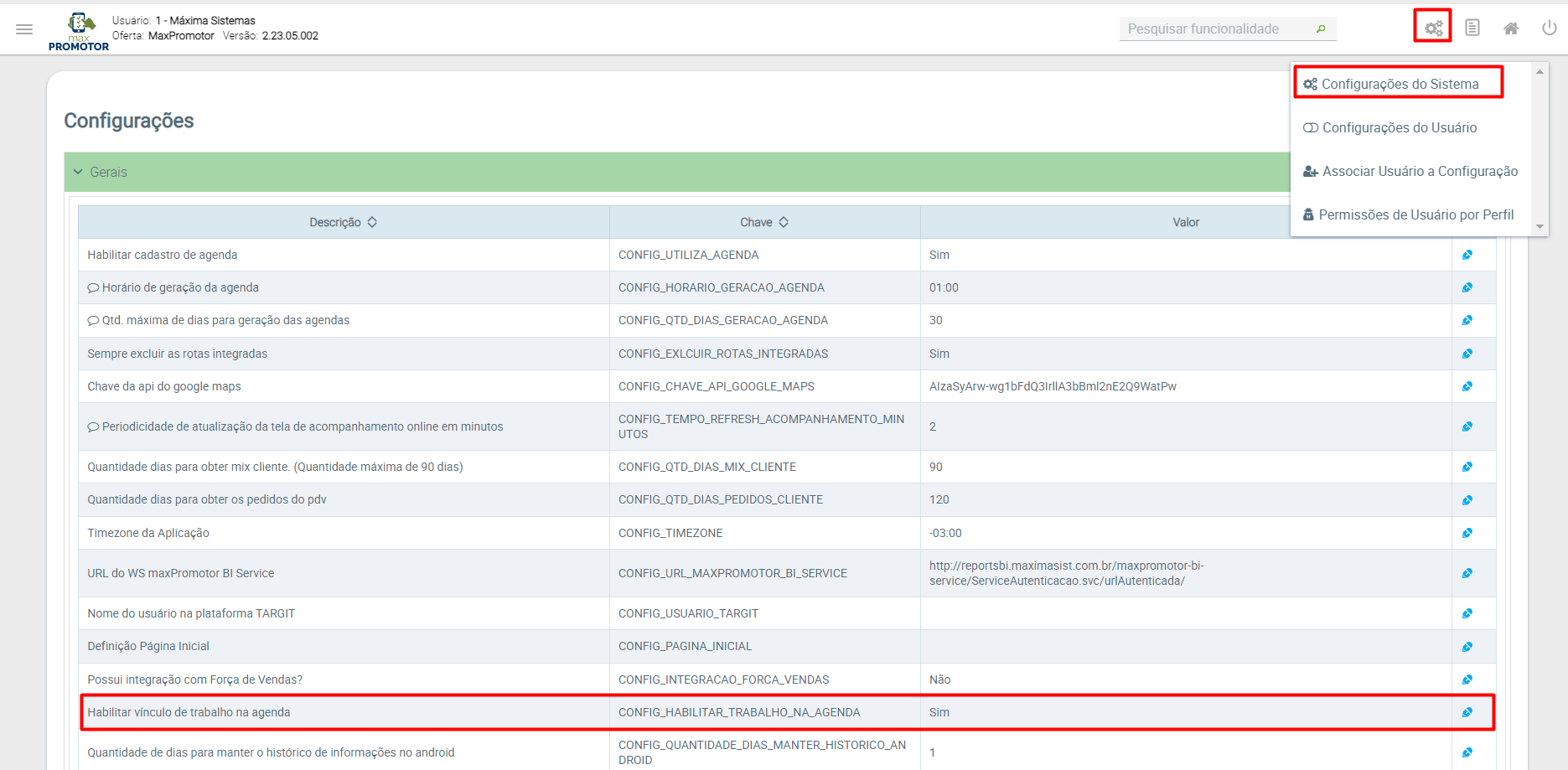Focus the Pesquisar funcionalidade search field
Screen dimensions: 1568x770
pos(1215,29)
